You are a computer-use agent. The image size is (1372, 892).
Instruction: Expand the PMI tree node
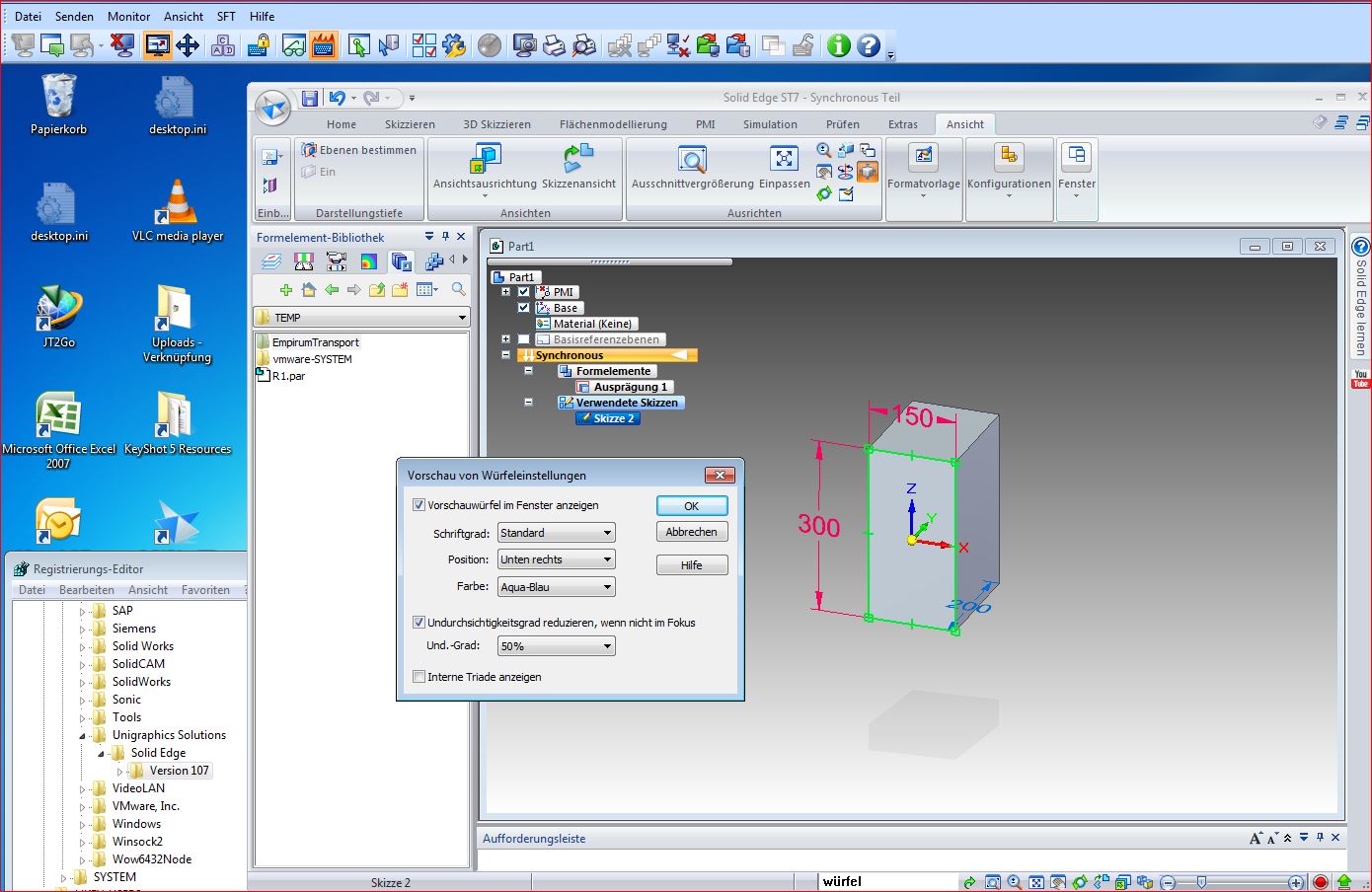(506, 292)
